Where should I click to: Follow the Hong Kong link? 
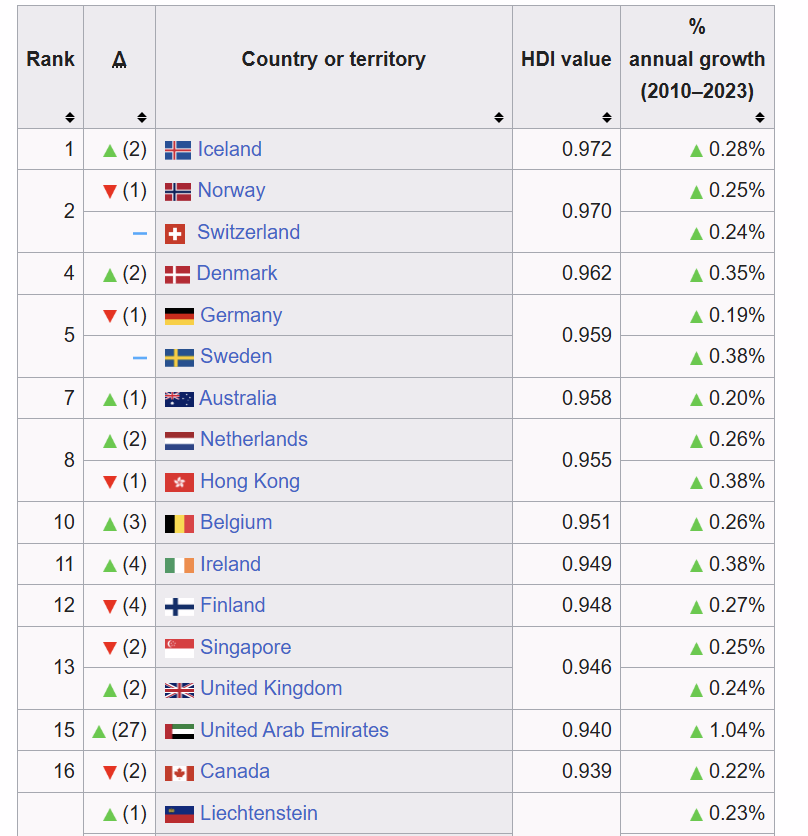coord(250,482)
